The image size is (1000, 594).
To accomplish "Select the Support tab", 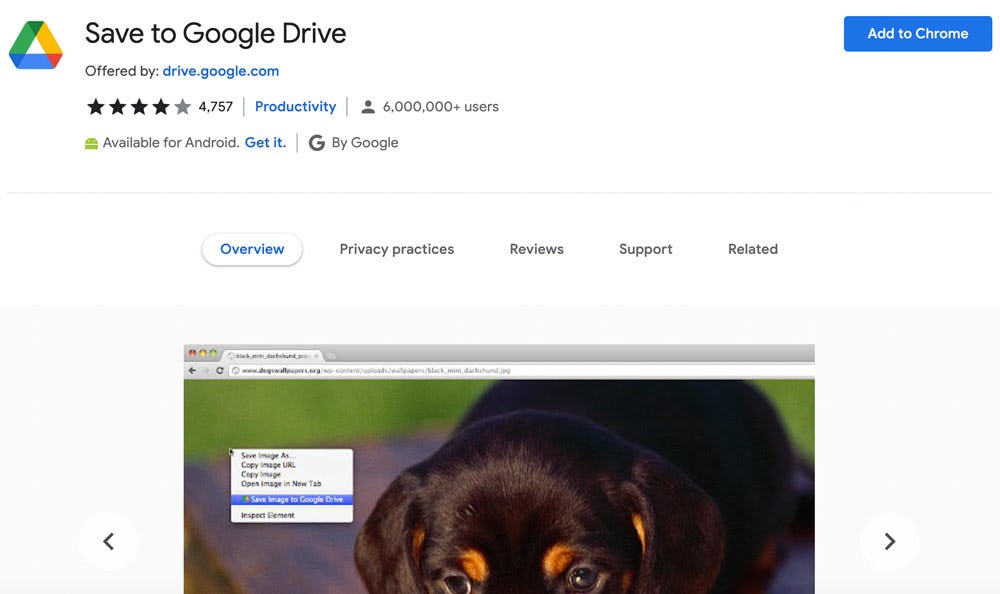I will [x=645, y=249].
